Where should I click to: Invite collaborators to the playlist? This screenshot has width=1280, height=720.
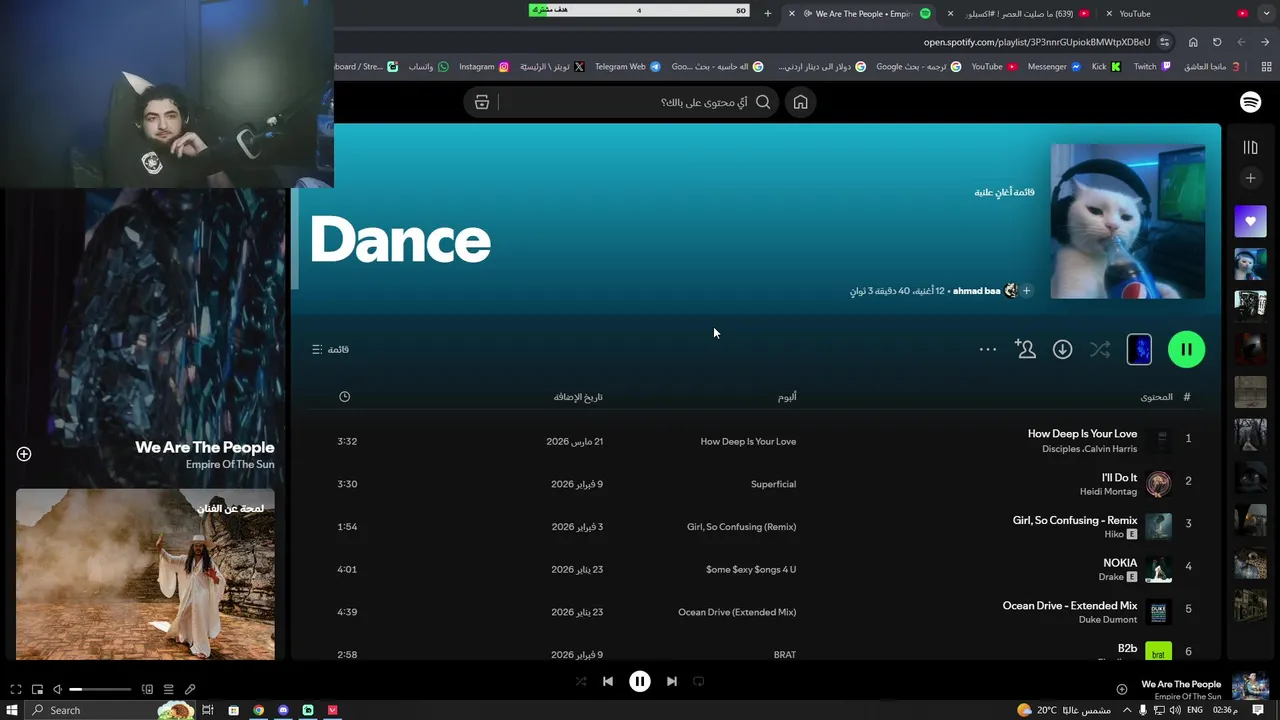click(x=1025, y=349)
